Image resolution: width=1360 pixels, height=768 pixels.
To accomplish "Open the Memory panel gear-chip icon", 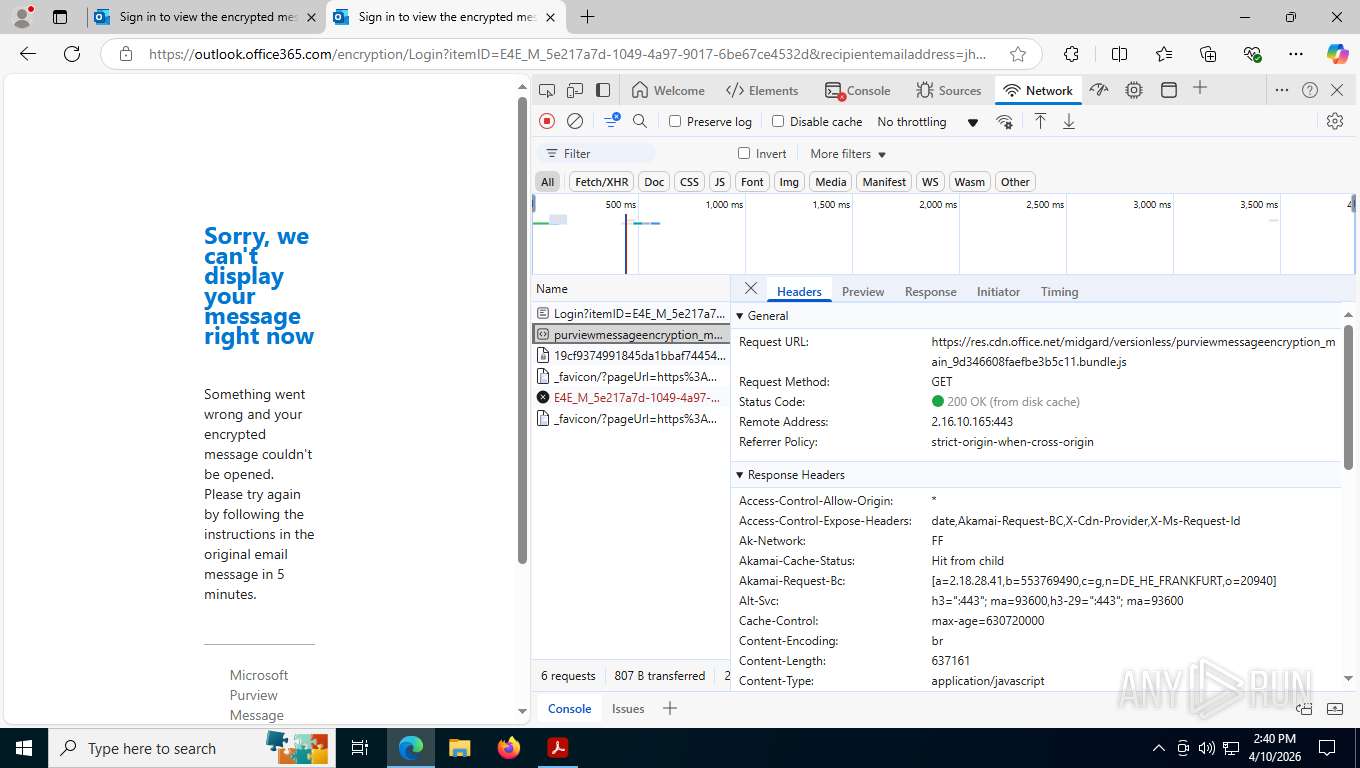I will [1134, 90].
